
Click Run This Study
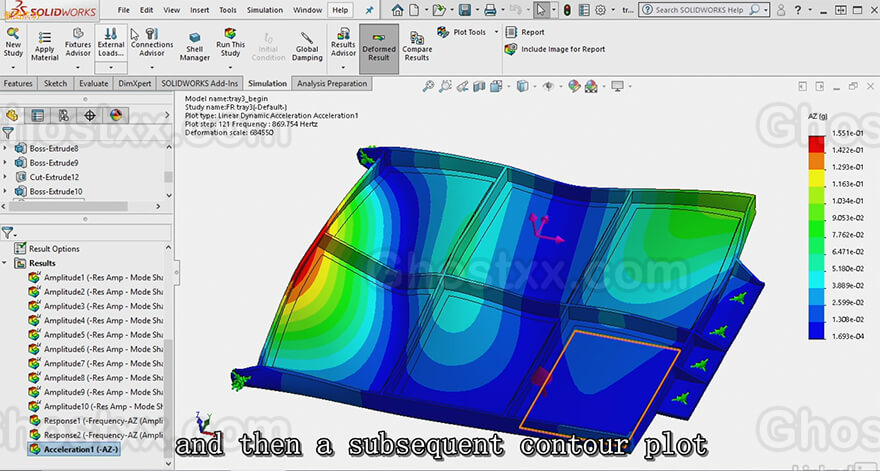230,43
